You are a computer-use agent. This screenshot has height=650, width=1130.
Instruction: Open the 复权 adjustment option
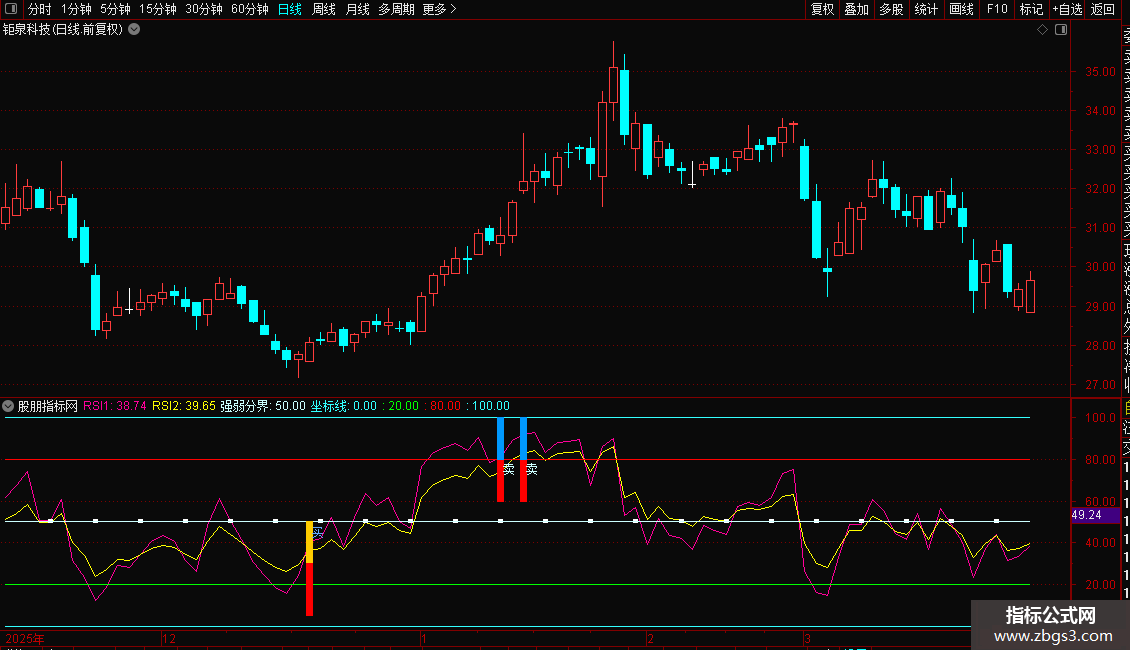click(822, 9)
